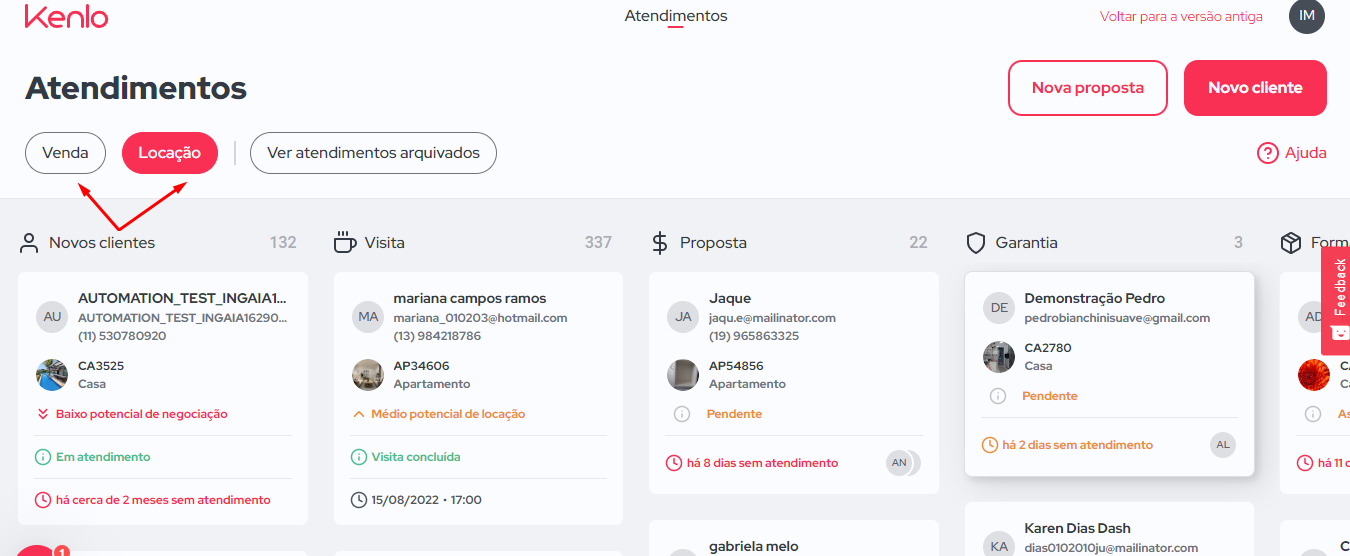Click the clock icon beside há 2 dias sem atendimento

click(x=990, y=445)
